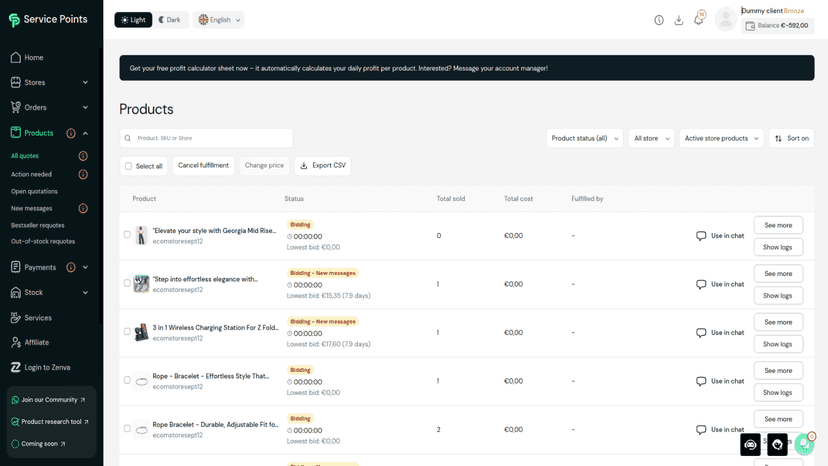The image size is (828, 466).
Task: Click the Balance €-592,00 text
Action: coord(783,25)
